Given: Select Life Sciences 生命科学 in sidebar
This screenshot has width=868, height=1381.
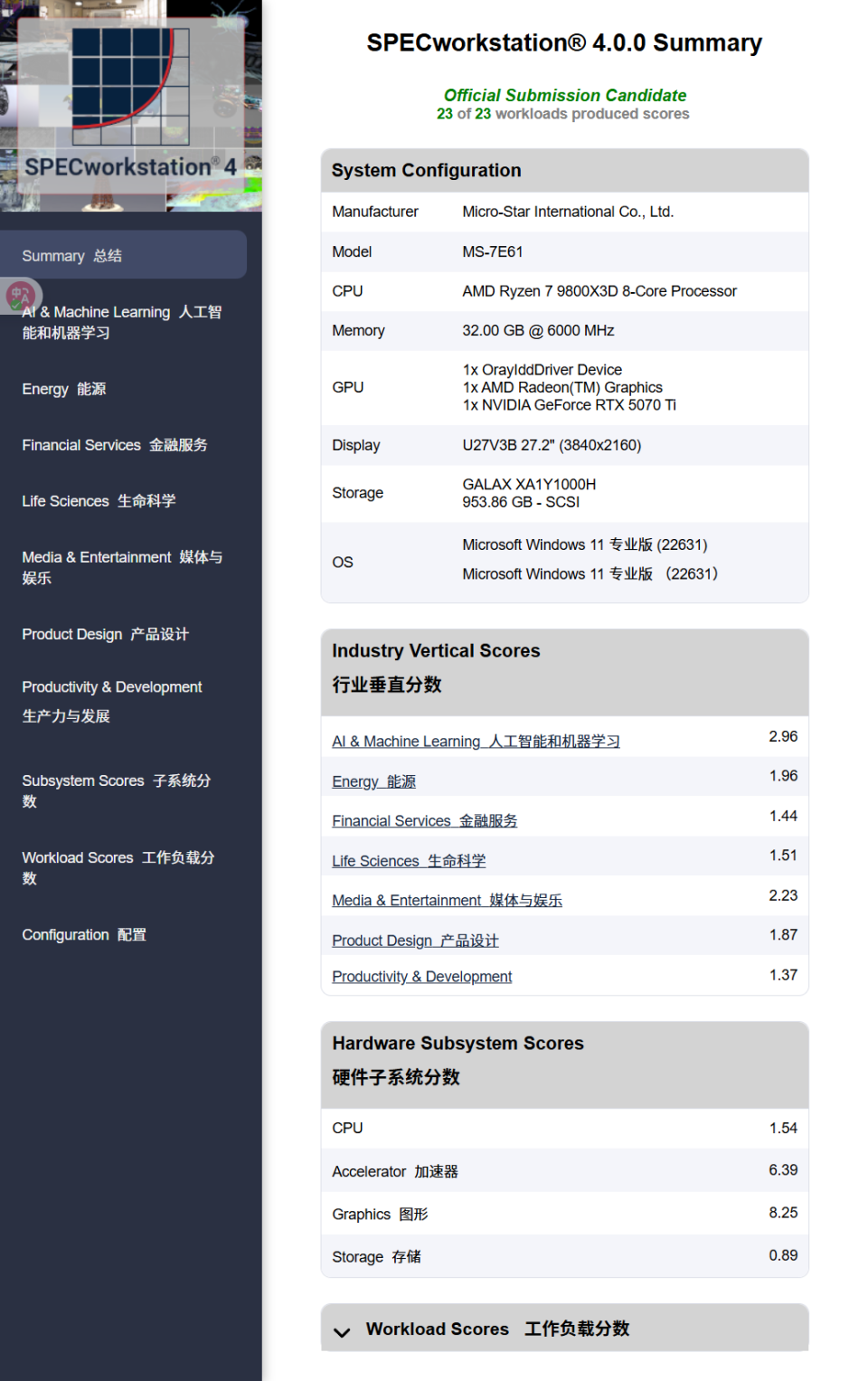Looking at the screenshot, I should point(99,501).
